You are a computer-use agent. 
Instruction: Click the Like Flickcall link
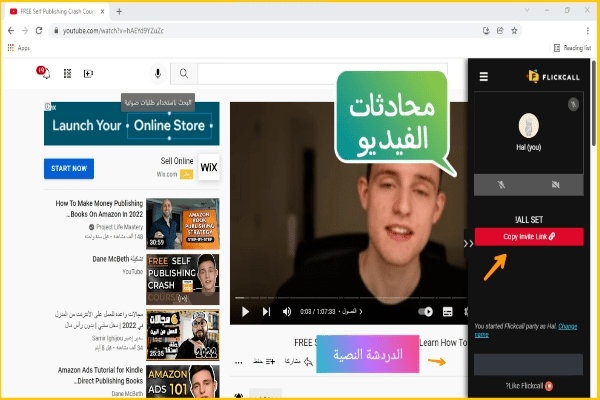[x=528, y=386]
